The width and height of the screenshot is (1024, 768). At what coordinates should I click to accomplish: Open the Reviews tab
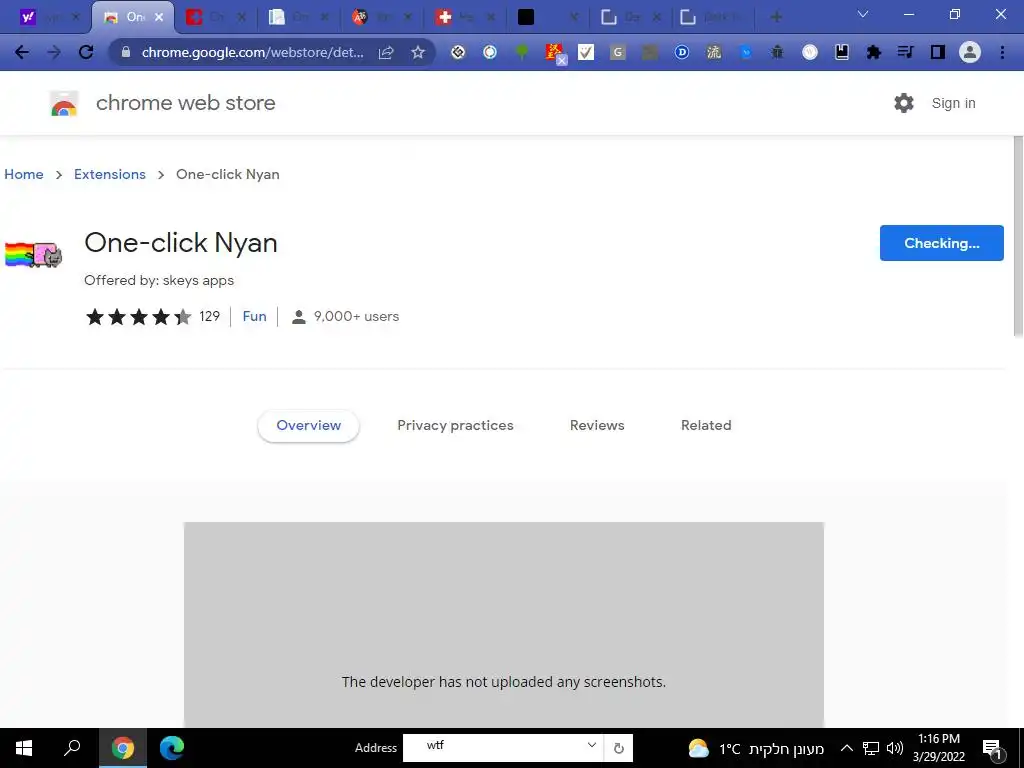[597, 425]
